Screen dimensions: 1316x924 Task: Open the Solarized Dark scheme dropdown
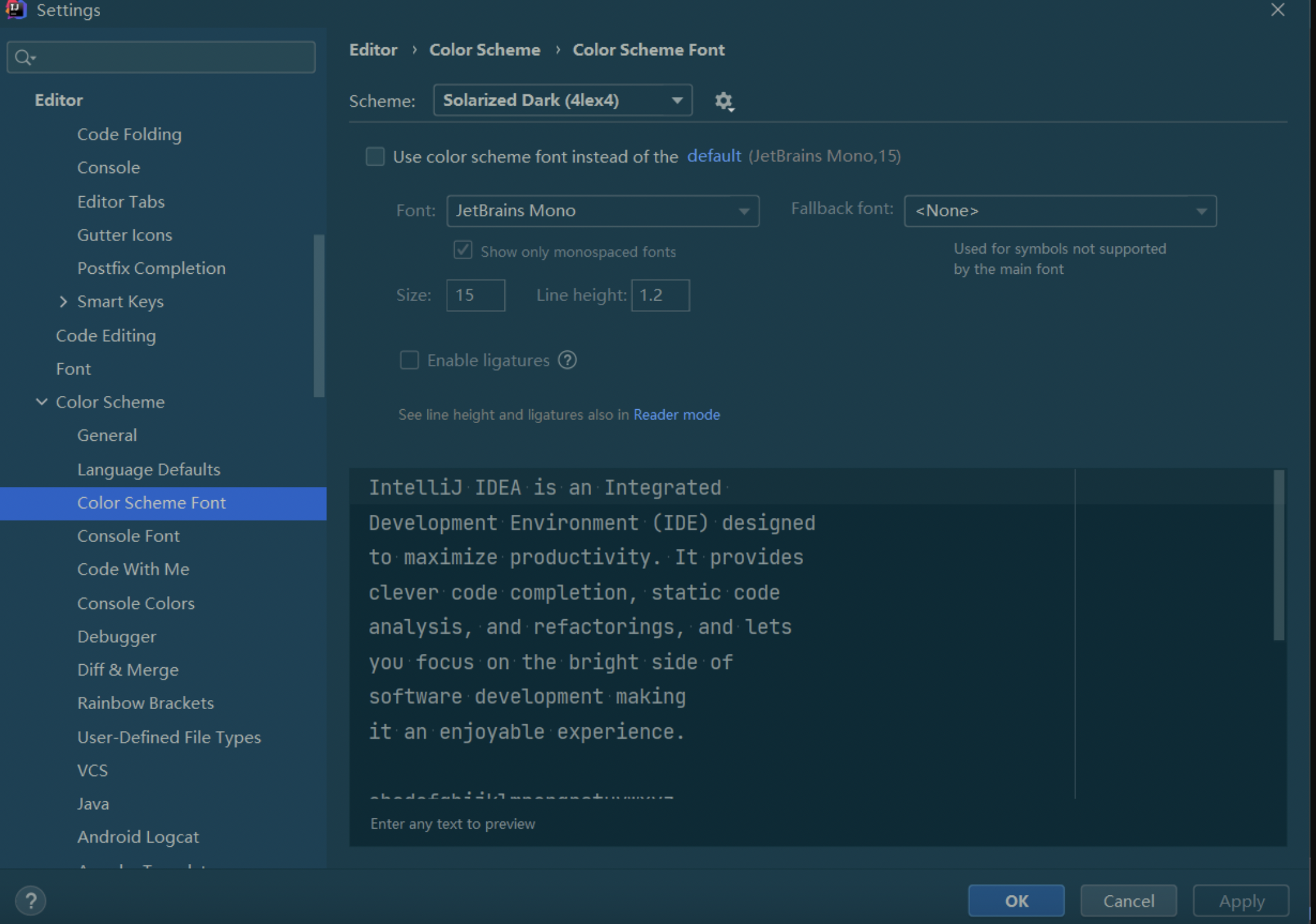coord(562,101)
